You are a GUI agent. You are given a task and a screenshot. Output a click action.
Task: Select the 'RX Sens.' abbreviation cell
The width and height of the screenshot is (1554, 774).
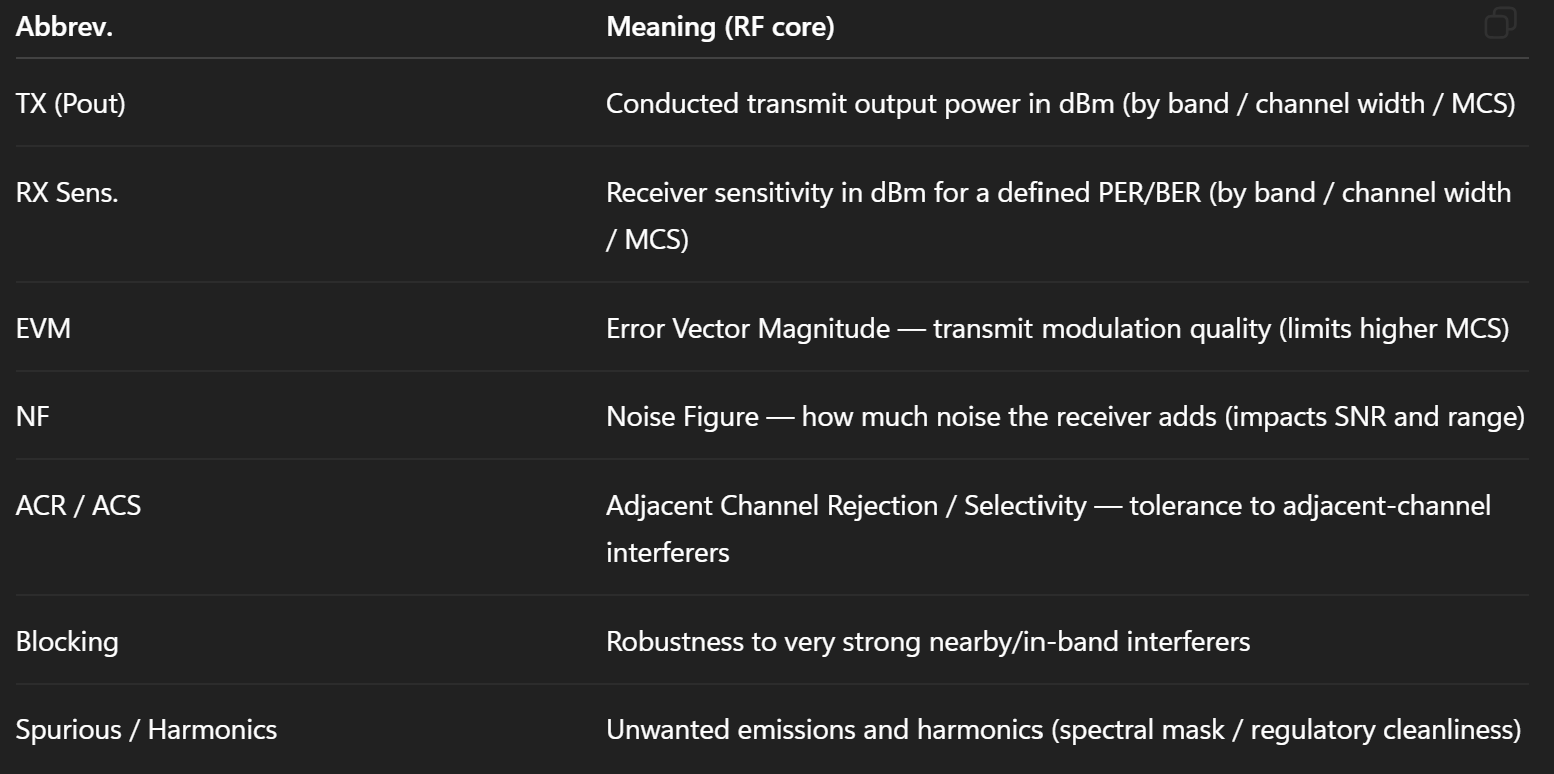pos(67,192)
